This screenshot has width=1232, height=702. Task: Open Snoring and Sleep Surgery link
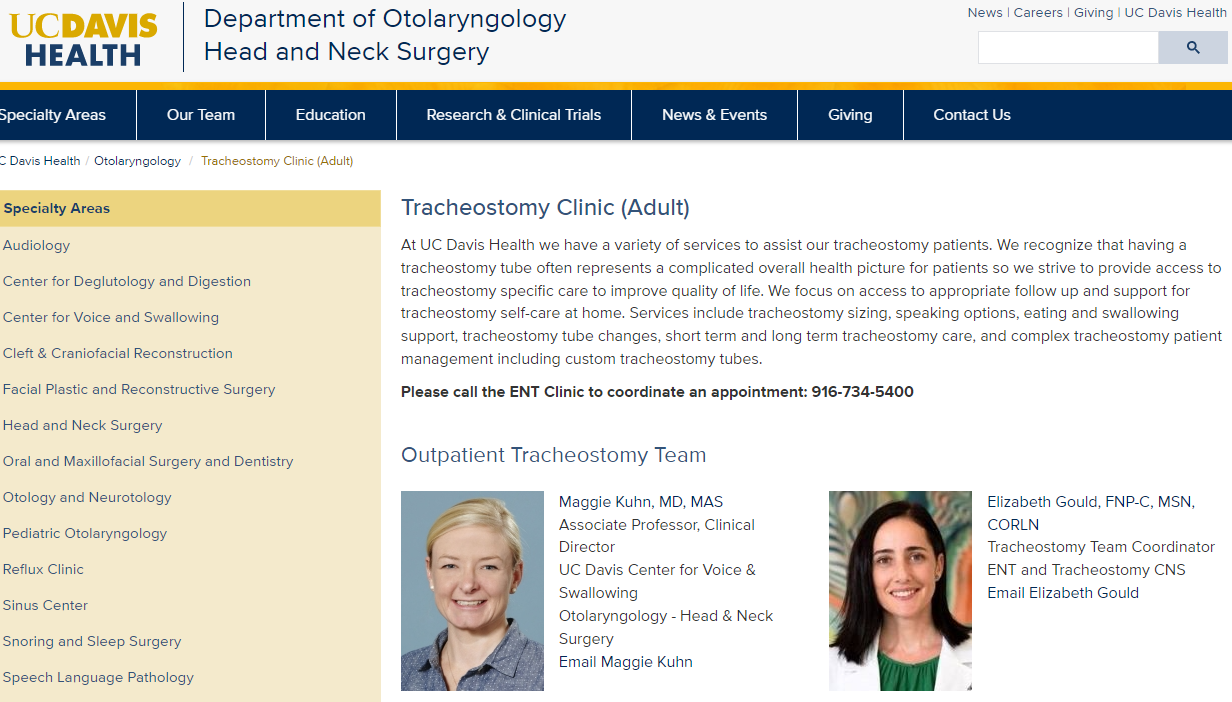click(x=92, y=641)
